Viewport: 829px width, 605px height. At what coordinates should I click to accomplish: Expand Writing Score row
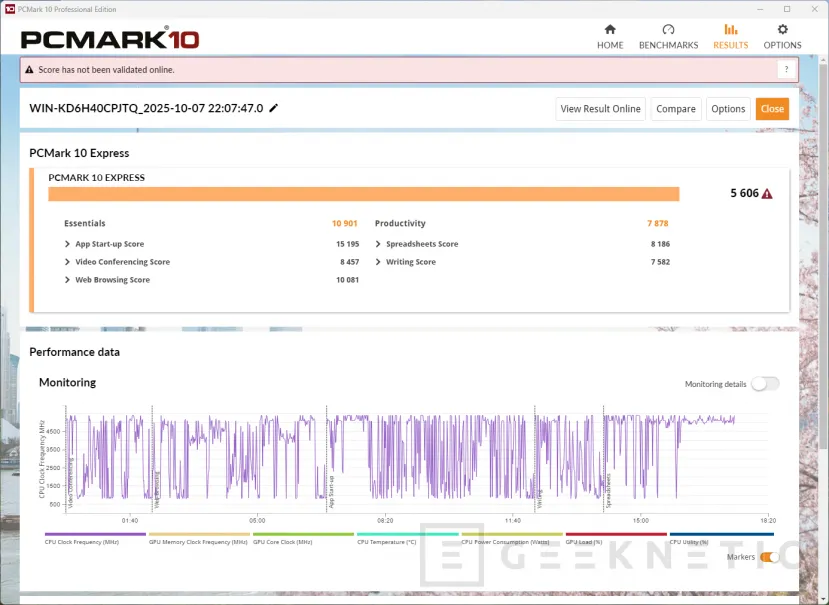pyautogui.click(x=379, y=262)
